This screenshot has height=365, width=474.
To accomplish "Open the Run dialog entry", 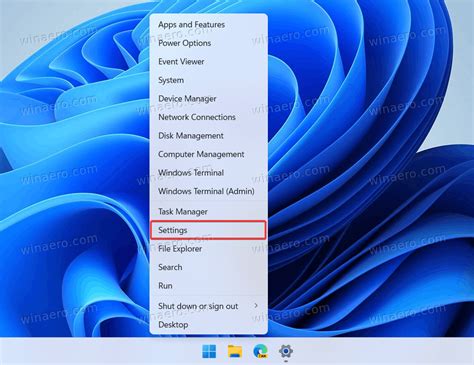I will pos(208,286).
